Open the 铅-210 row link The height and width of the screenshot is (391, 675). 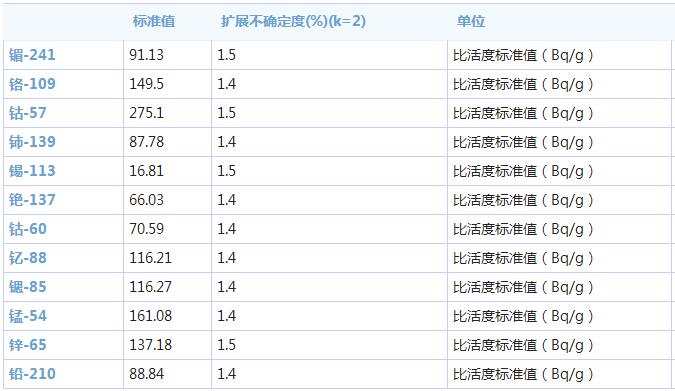[32, 374]
